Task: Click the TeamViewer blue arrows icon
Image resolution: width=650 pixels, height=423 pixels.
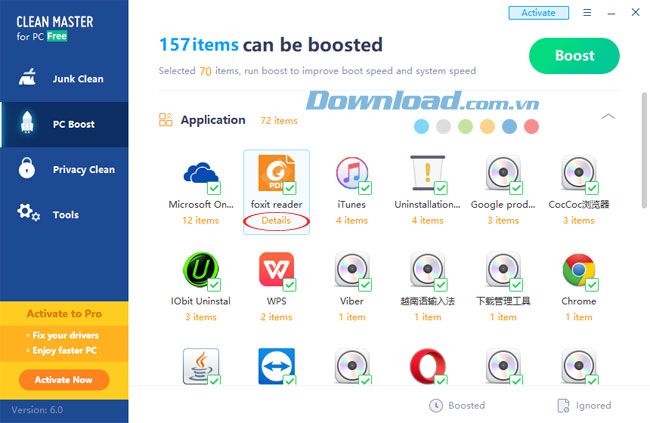Action: (276, 366)
